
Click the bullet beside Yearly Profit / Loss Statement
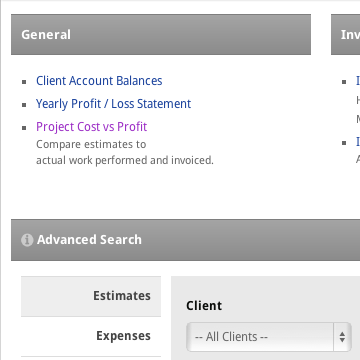tap(24, 105)
